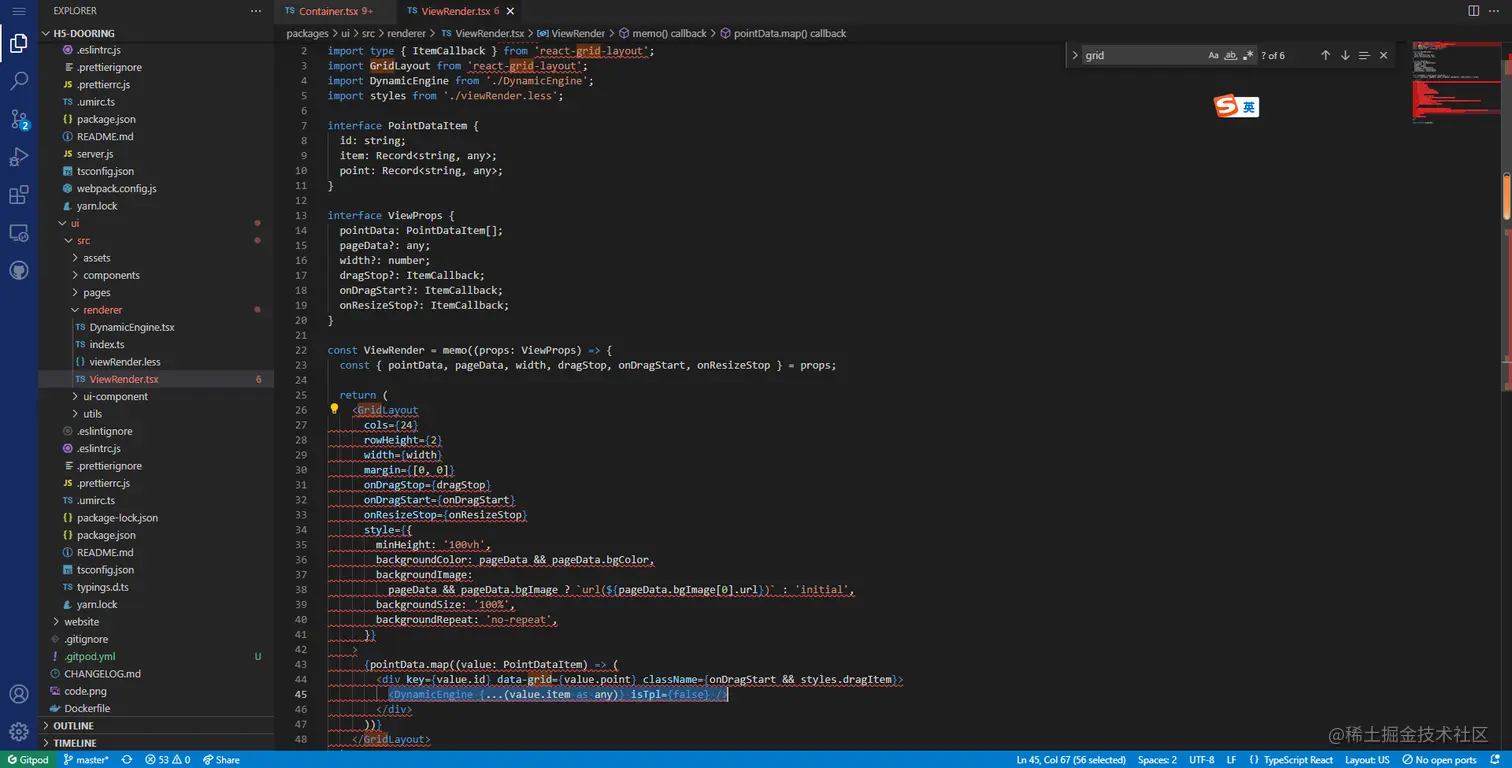
Task: Open the GitHub view in activity bar
Action: click(x=18, y=271)
